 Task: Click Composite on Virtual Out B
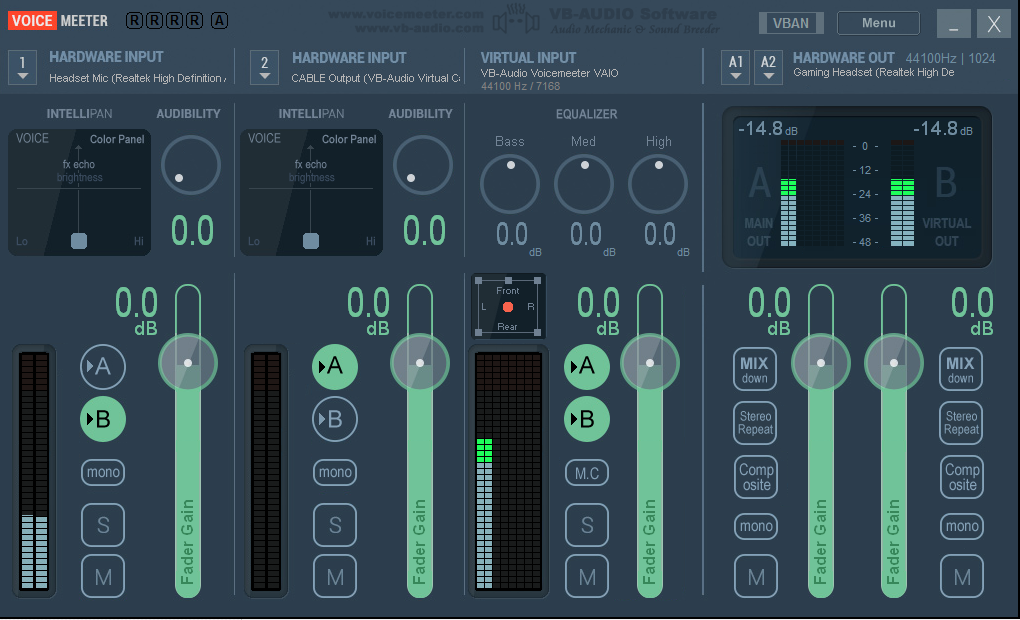point(961,477)
